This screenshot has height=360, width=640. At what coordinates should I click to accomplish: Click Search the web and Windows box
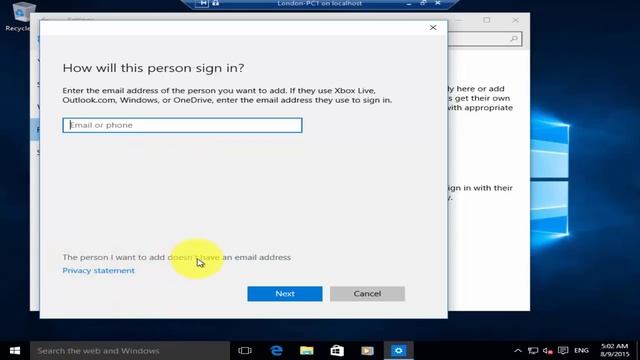click(x=130, y=351)
